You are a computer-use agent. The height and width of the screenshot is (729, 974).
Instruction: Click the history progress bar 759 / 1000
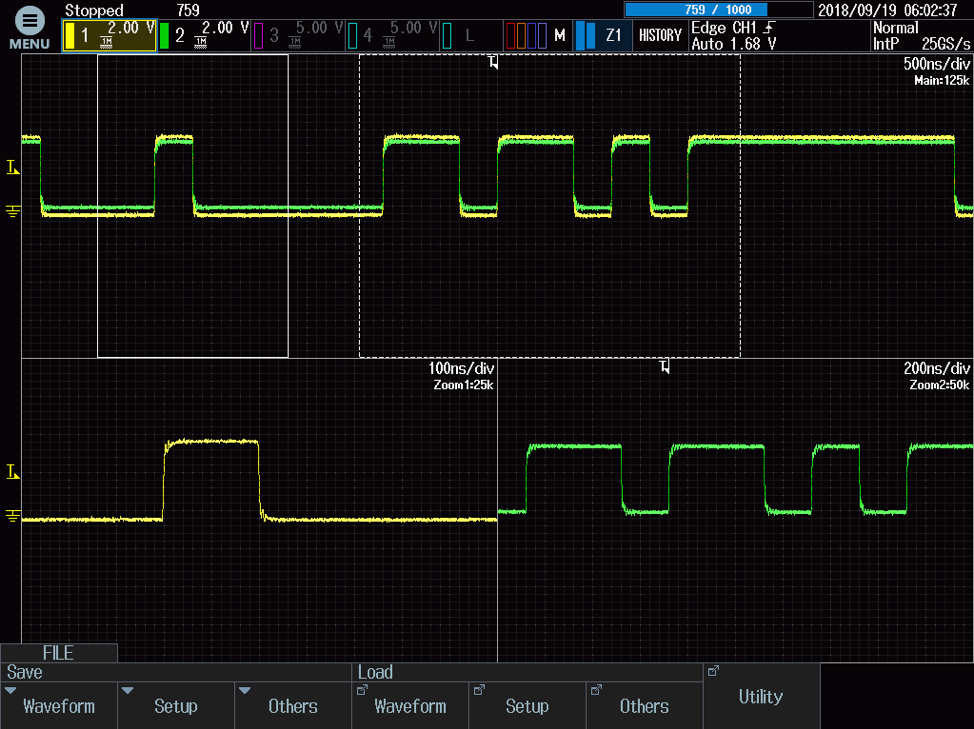pos(718,10)
